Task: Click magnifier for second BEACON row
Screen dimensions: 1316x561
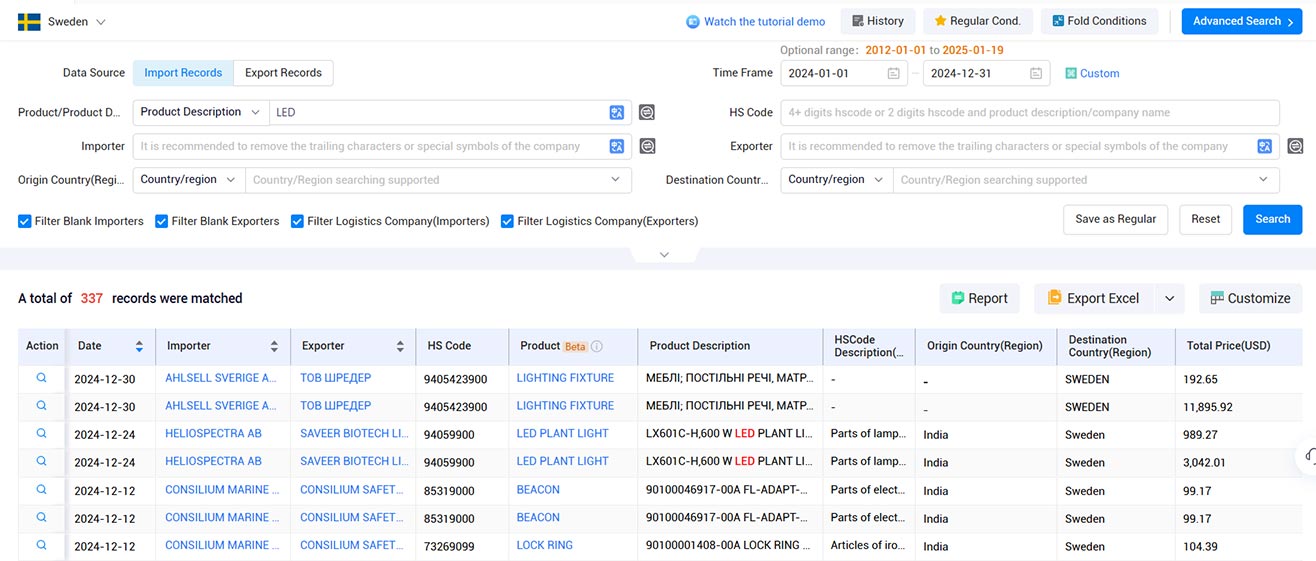Action: tap(42, 518)
